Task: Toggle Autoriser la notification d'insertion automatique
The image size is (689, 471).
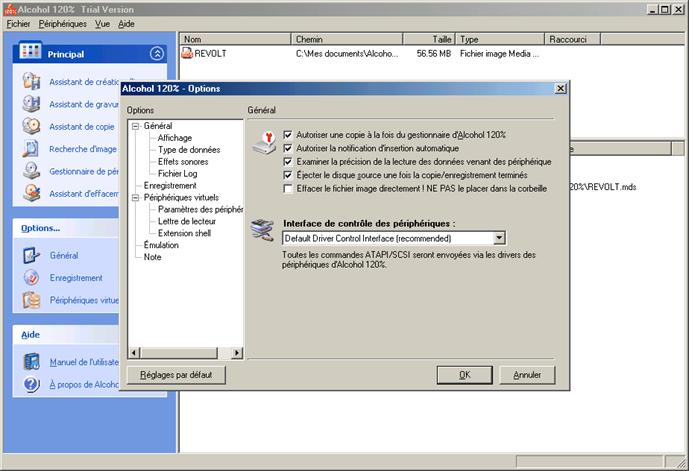Action: point(288,149)
